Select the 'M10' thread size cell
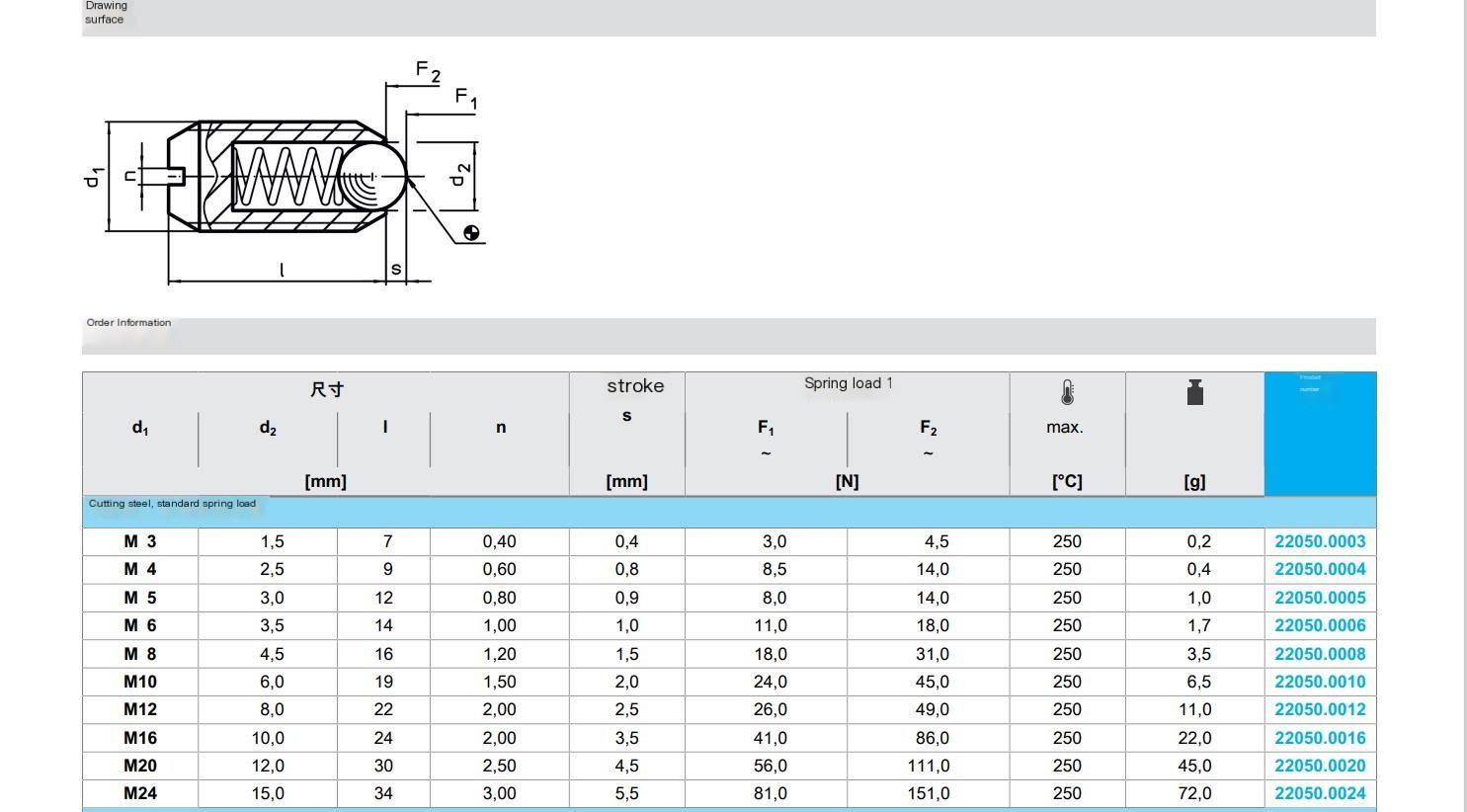Viewport: 1467px width, 812px height. coord(140,682)
